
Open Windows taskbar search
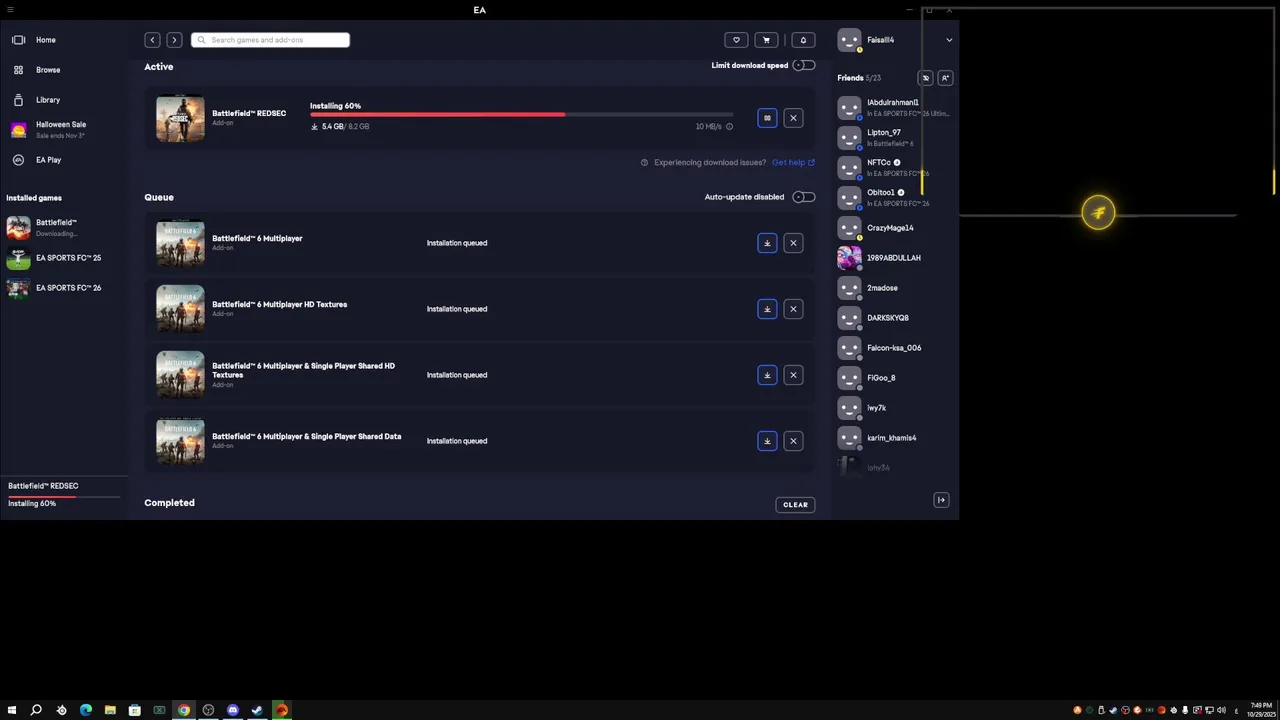[36, 710]
